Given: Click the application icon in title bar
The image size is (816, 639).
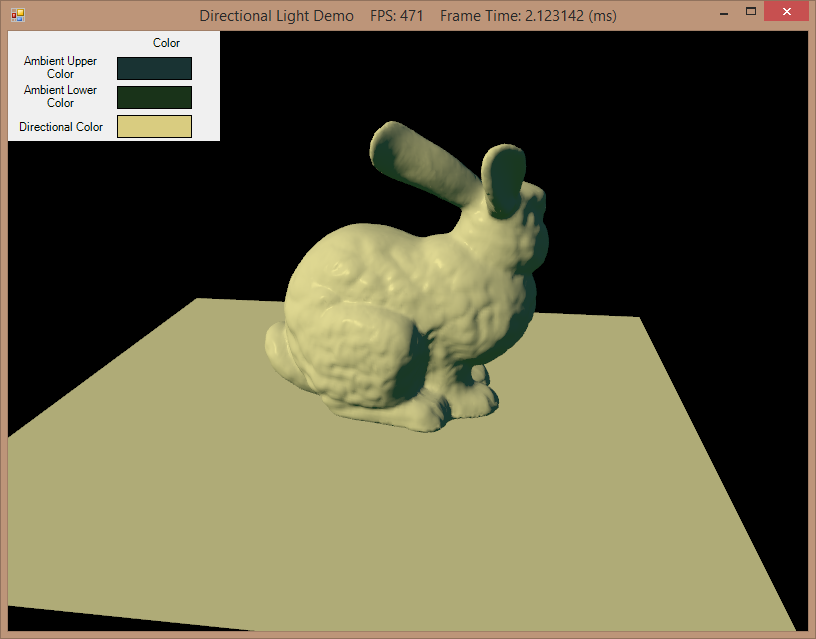Looking at the screenshot, I should [17, 15].
